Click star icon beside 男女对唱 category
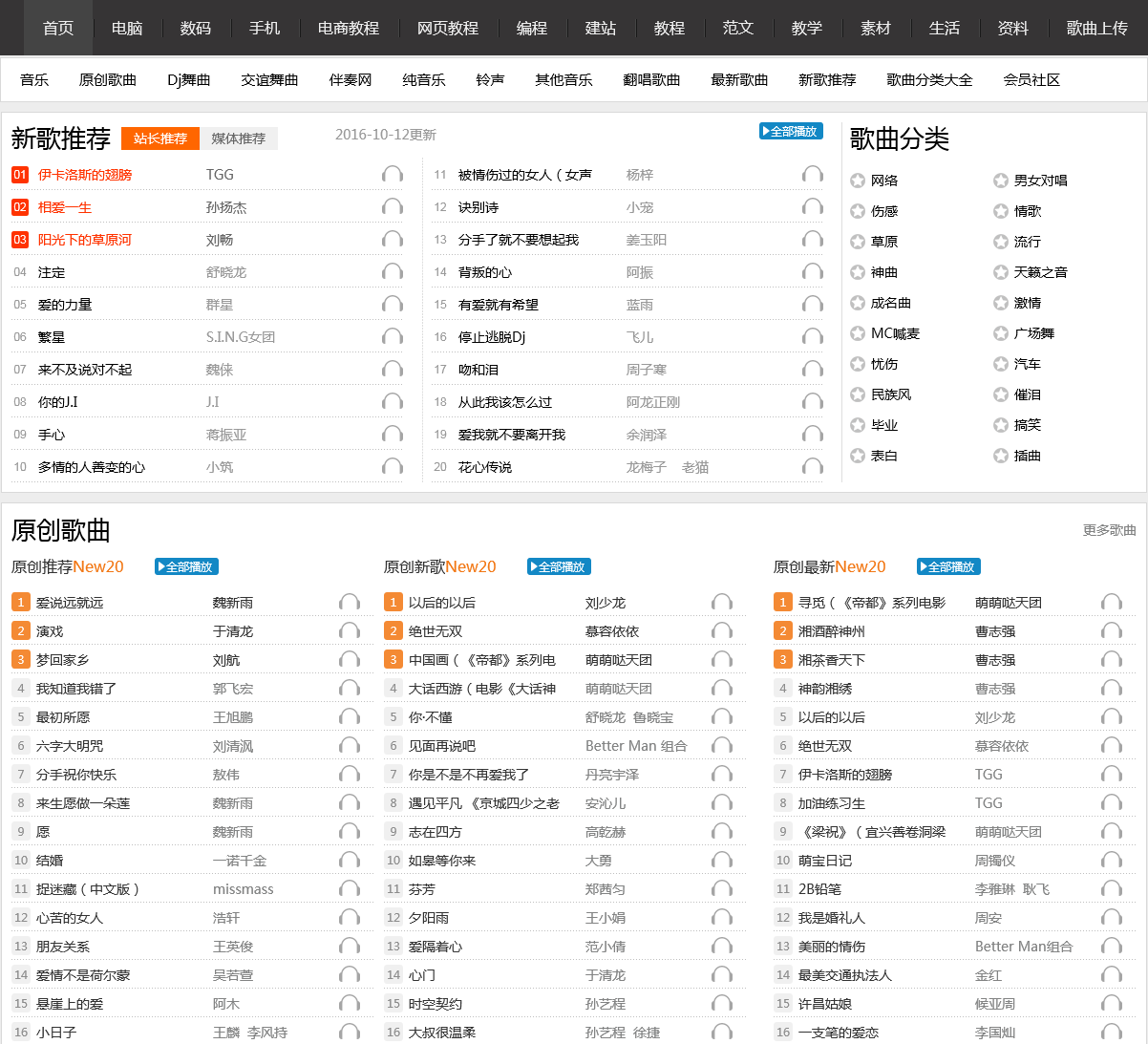The image size is (1148, 1044). 1001,181
